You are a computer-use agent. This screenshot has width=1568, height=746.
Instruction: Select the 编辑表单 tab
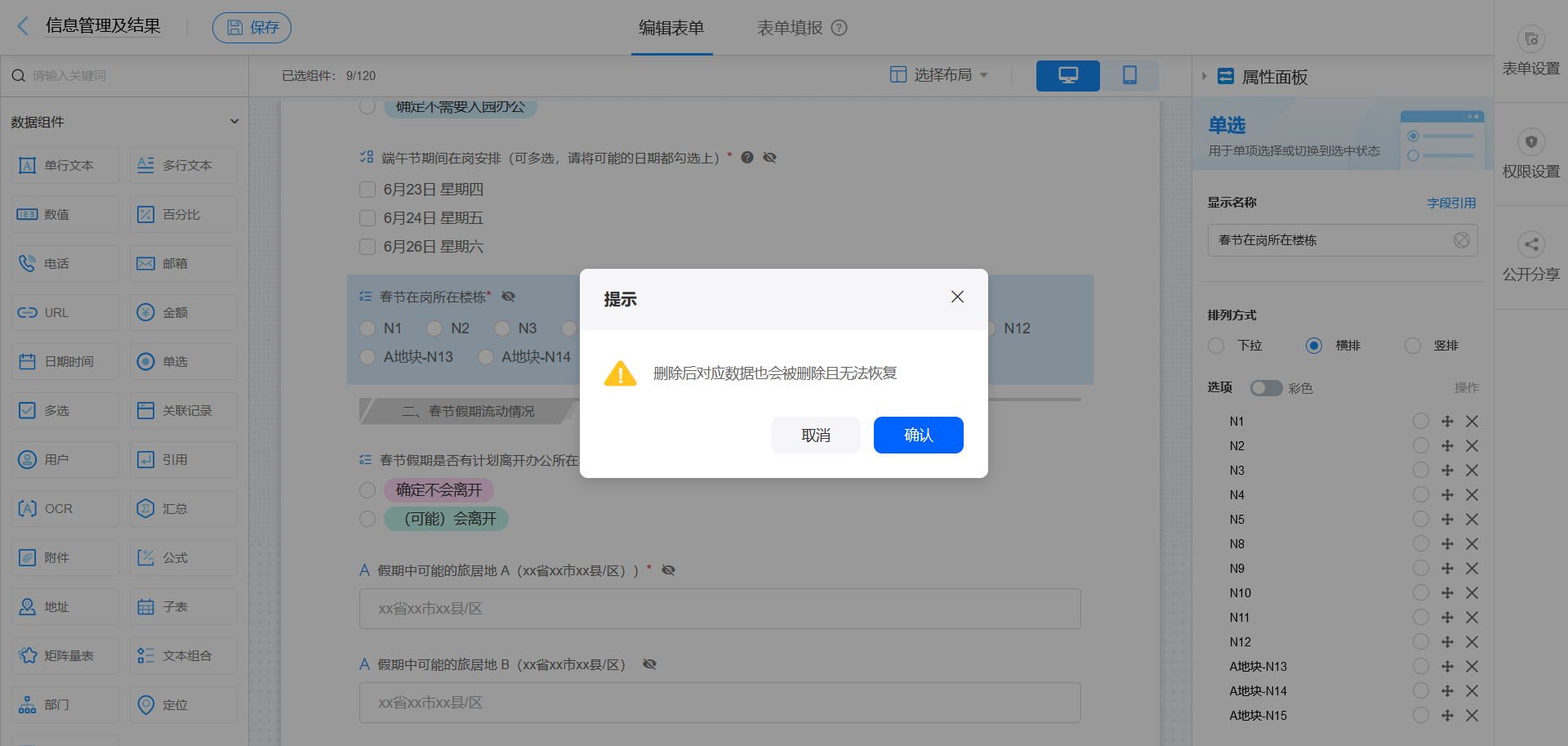point(671,27)
